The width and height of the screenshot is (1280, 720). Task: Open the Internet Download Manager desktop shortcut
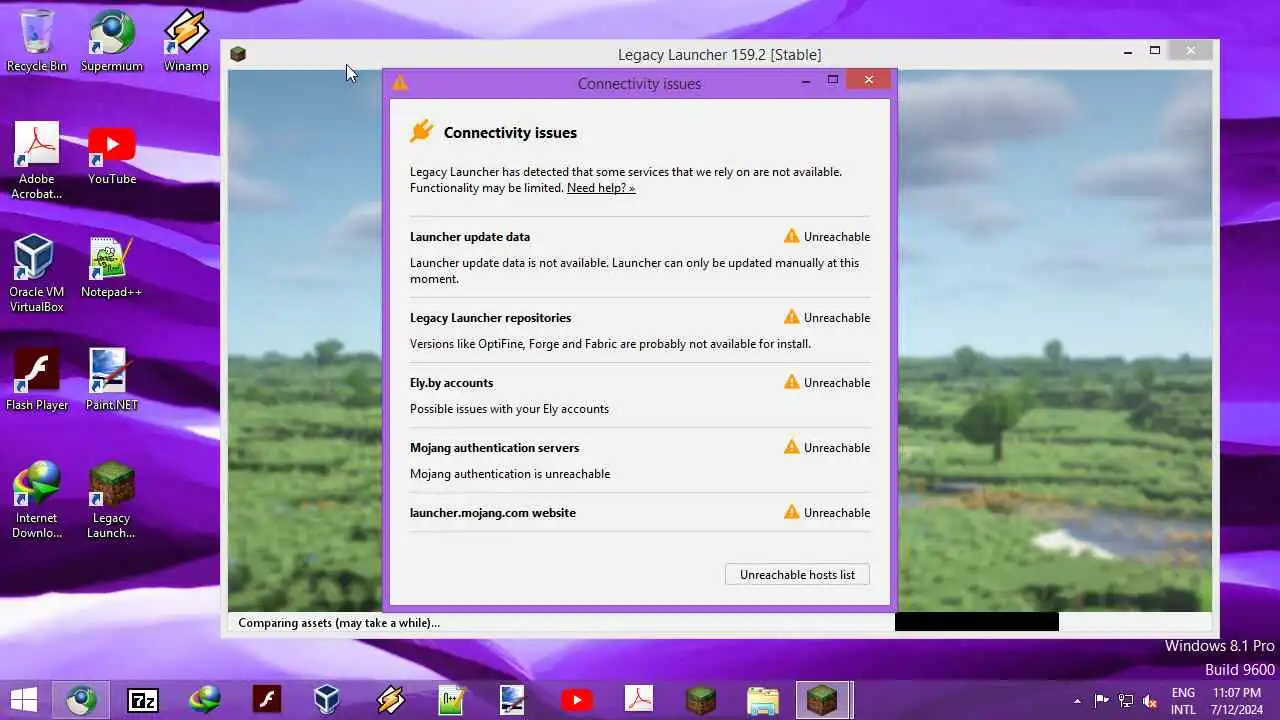point(37,499)
